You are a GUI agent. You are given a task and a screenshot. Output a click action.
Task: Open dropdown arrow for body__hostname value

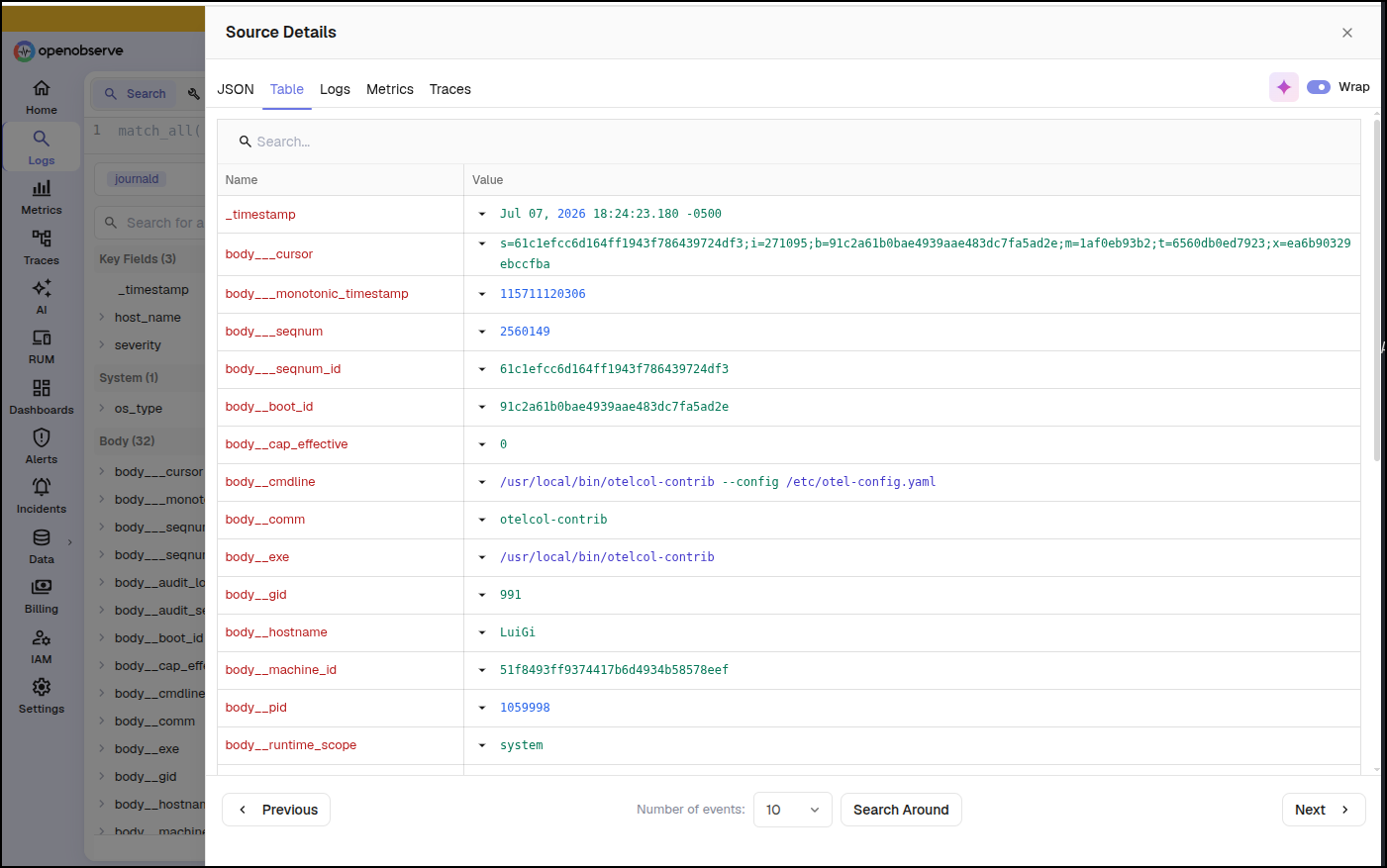482,632
